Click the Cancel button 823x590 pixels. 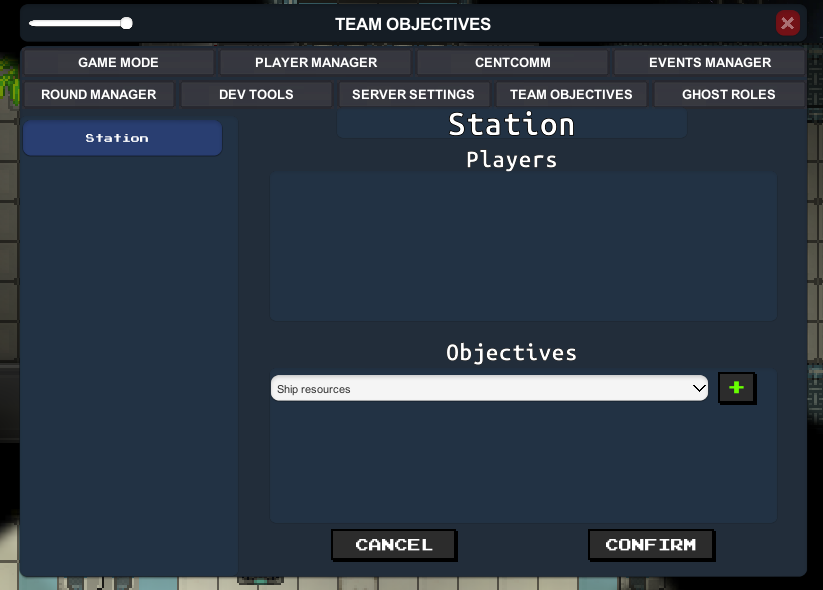(394, 545)
